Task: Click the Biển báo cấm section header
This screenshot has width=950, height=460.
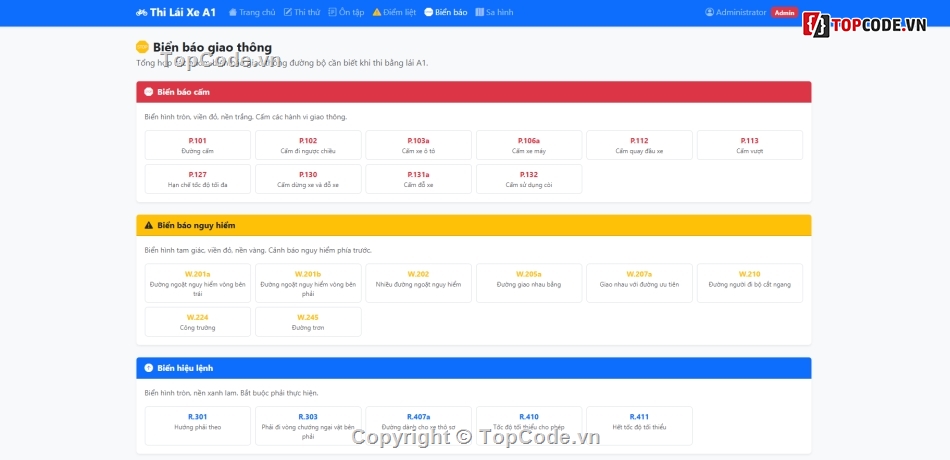Action: [x=474, y=92]
